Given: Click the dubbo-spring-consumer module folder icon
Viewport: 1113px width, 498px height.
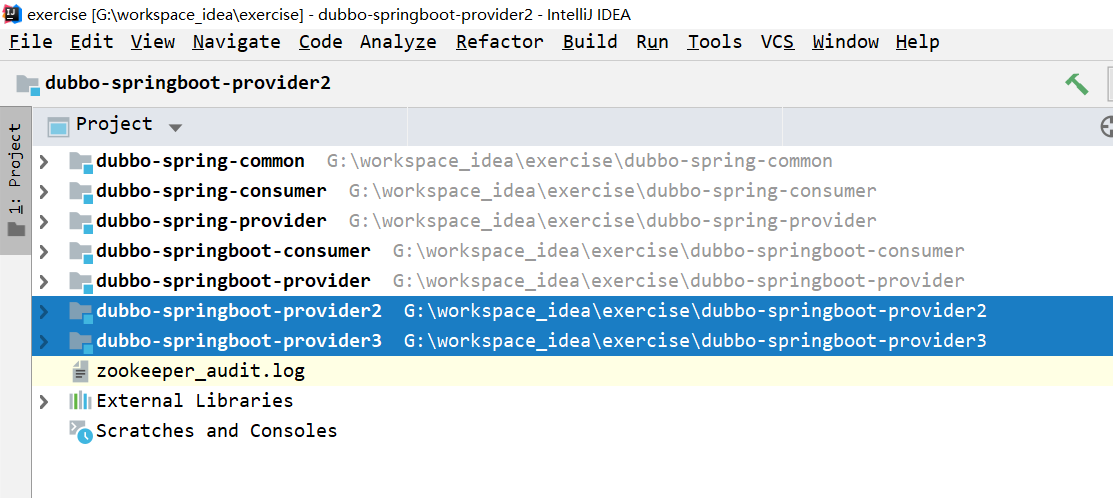Looking at the screenshot, I should point(81,192).
